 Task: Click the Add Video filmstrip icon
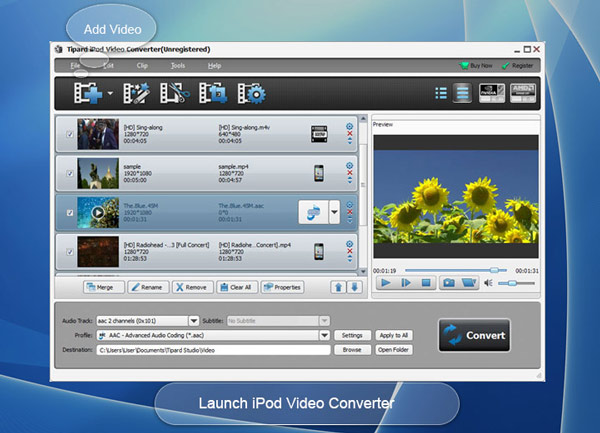[x=88, y=93]
